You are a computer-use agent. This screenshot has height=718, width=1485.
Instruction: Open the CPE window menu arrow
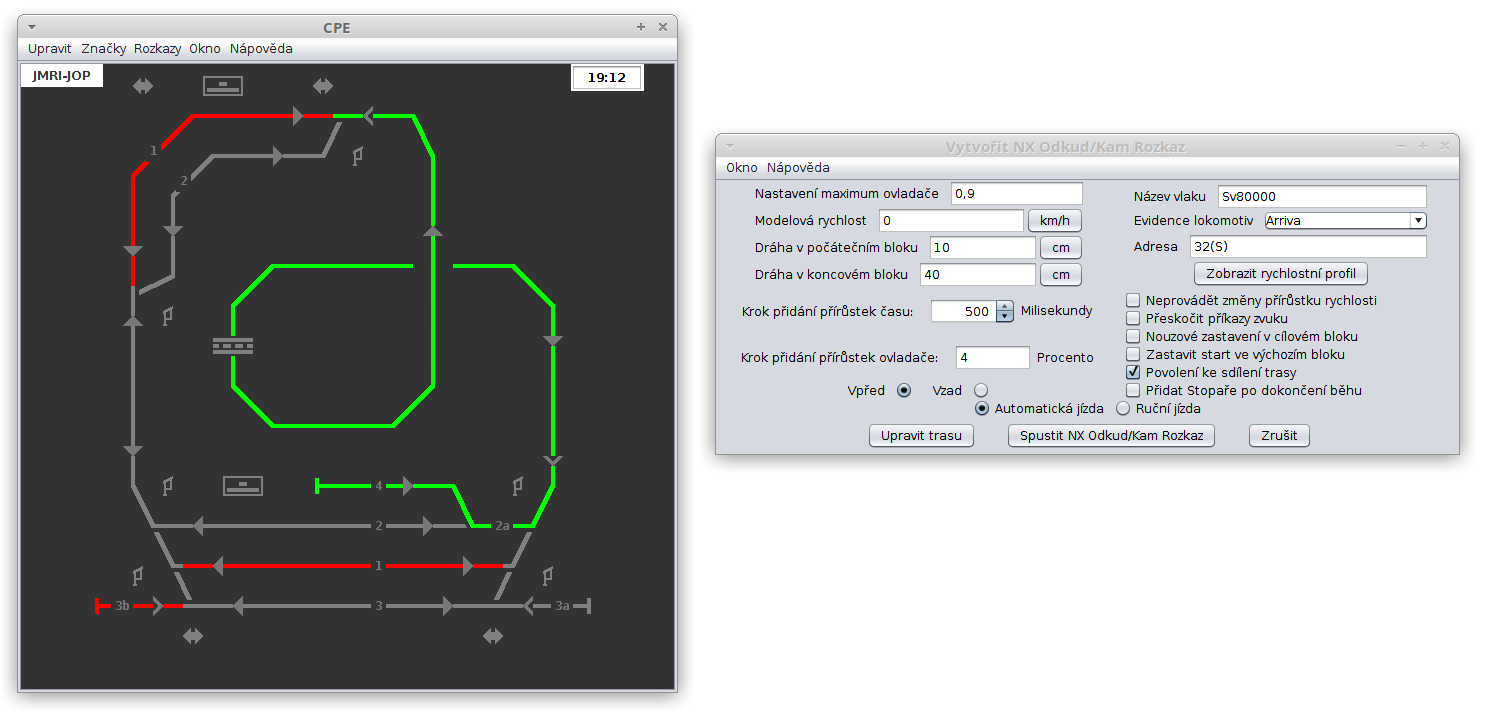[x=32, y=27]
